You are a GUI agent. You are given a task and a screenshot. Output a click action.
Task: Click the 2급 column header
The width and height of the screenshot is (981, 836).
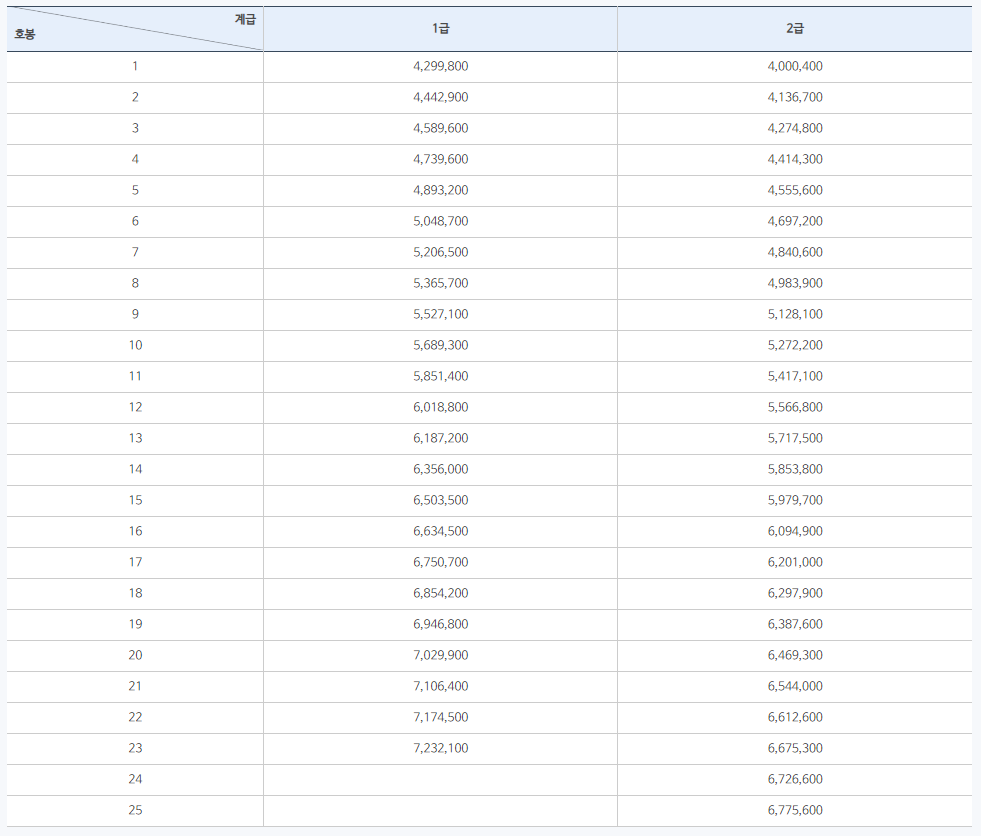tap(795, 28)
